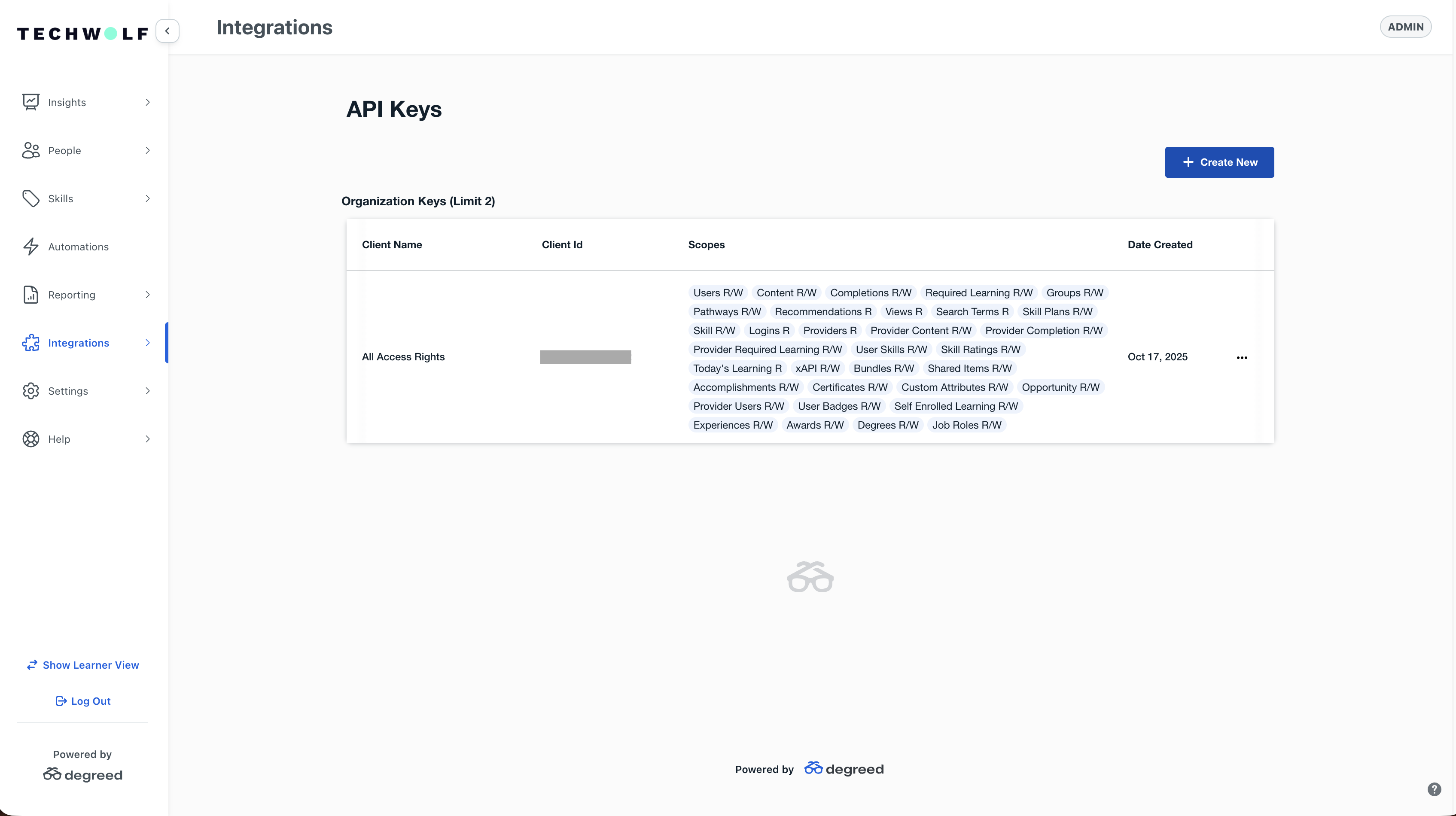The height and width of the screenshot is (816, 1456).
Task: Expand the Reporting submenu chevron
Action: pyautogui.click(x=147, y=295)
